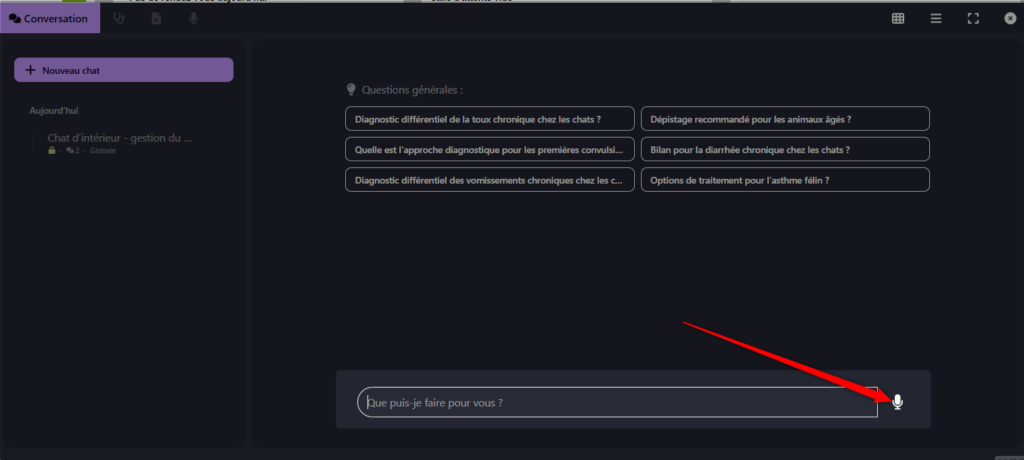Screen dimensions: 1024x460
Task: Open the hamburger list menu icon
Action: (x=936, y=18)
